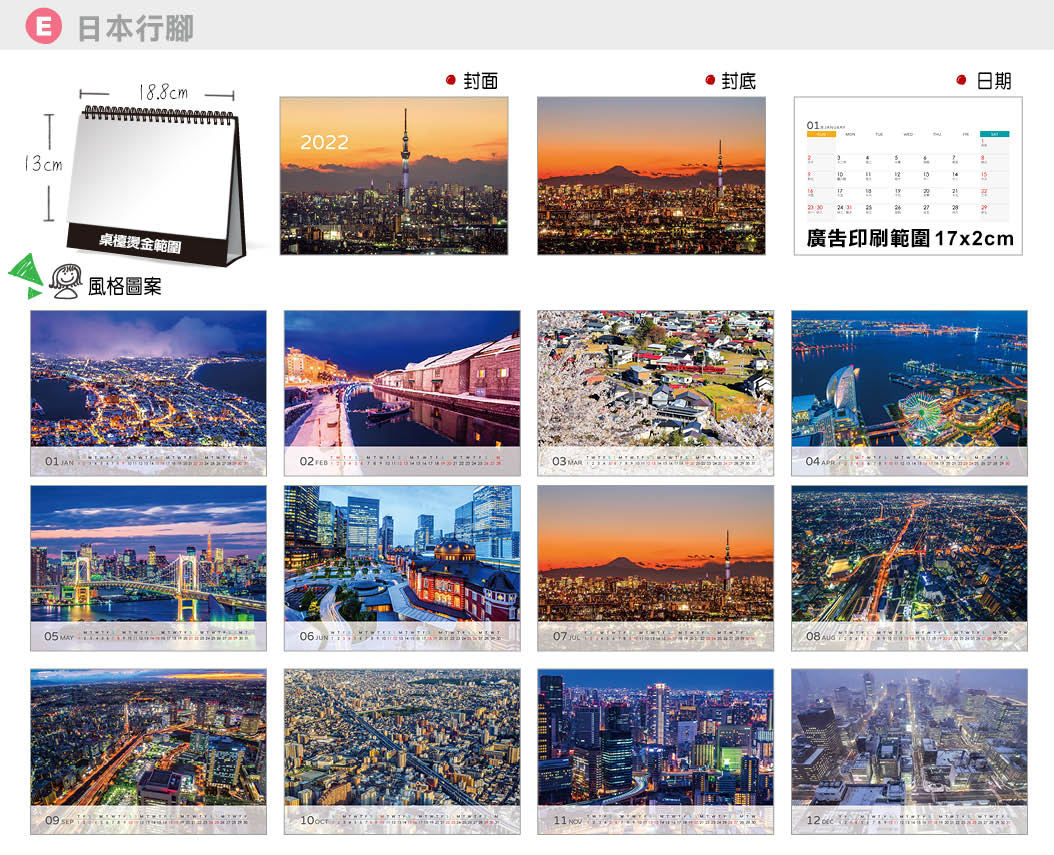Click the red dot beside 日期

click(961, 80)
